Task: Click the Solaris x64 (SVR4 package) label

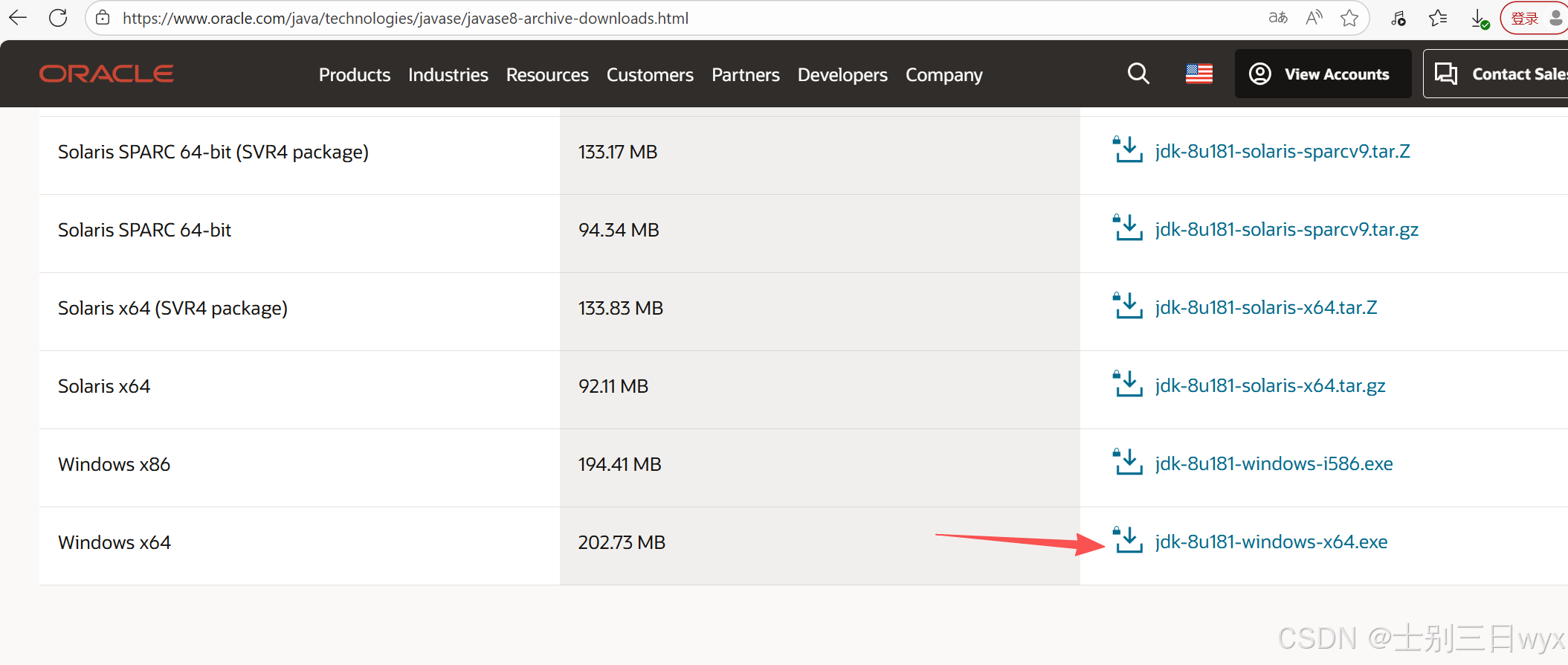Action: tap(173, 308)
